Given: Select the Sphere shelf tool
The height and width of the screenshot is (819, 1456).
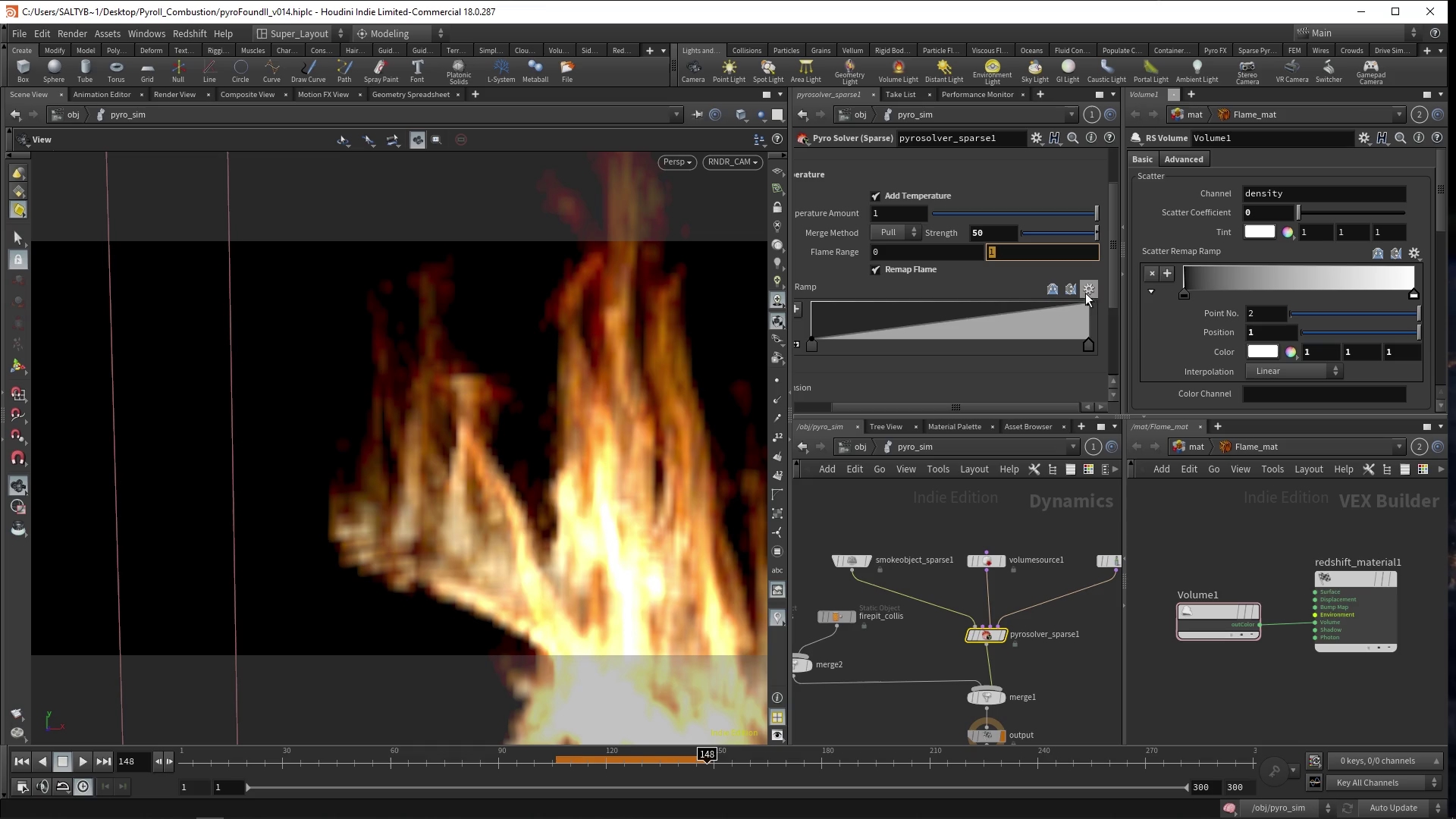Looking at the screenshot, I should pyautogui.click(x=53, y=71).
